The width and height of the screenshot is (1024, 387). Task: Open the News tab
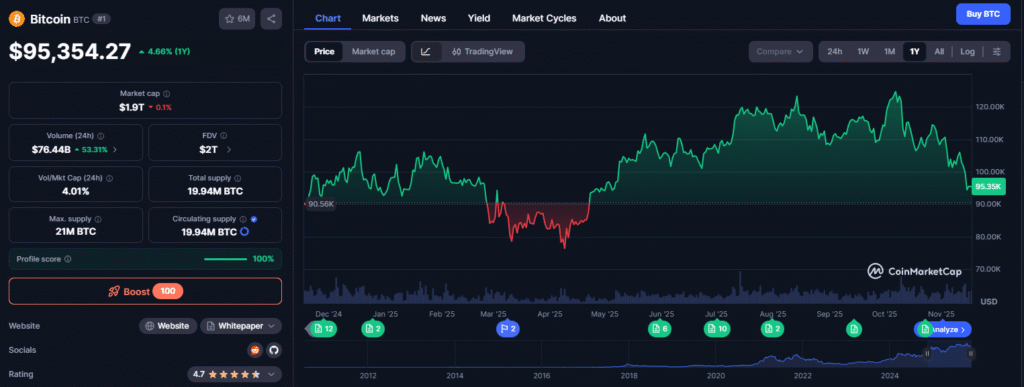tap(433, 18)
